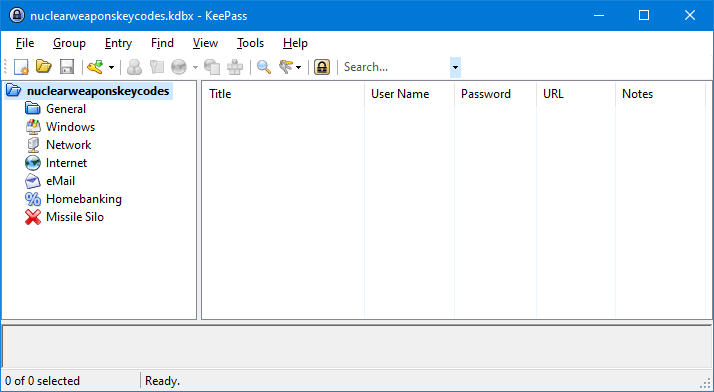714x392 pixels.
Task: Click the toolbar drag grip handle
Action: click(6, 67)
